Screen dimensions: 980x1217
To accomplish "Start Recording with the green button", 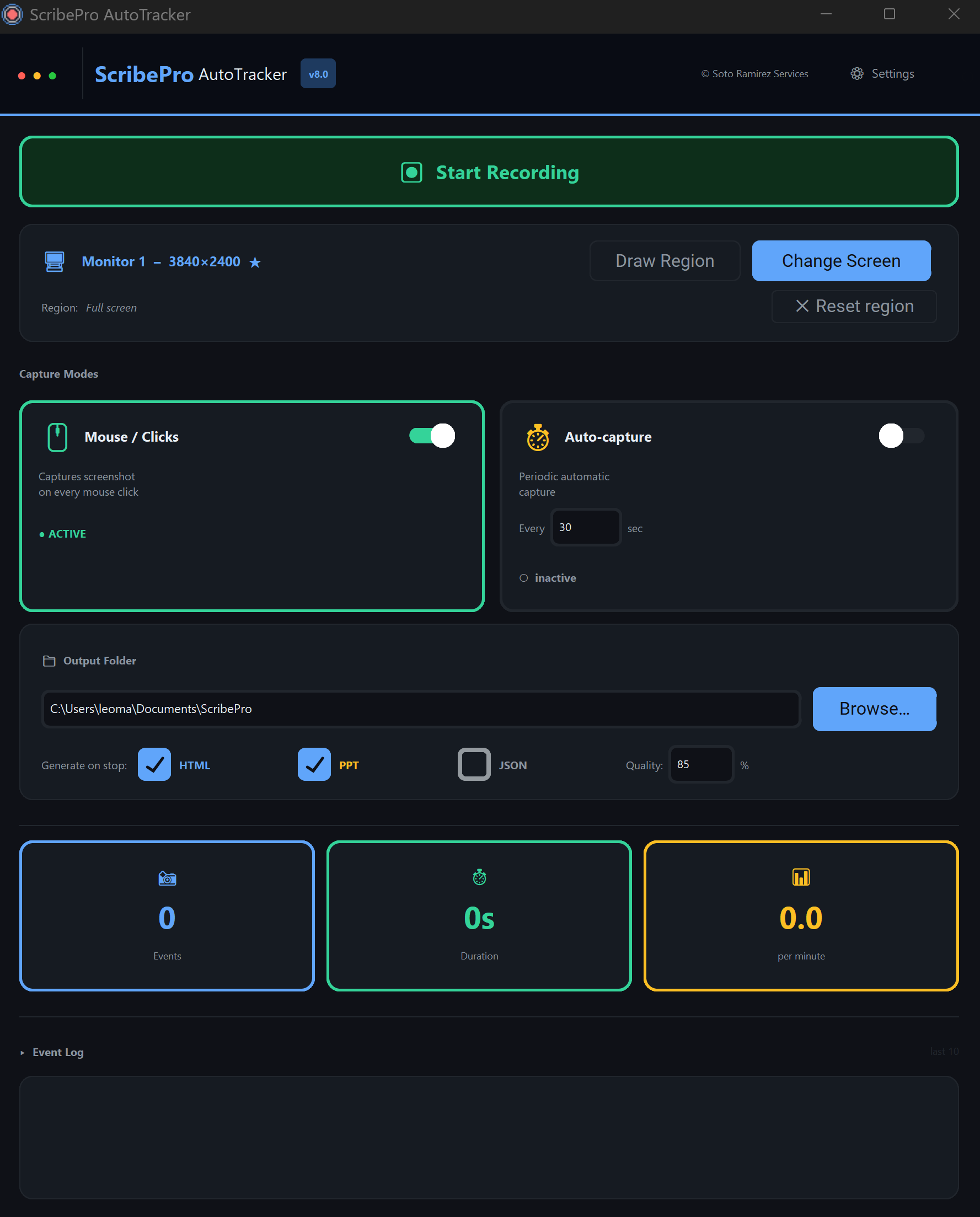I will tap(489, 171).
